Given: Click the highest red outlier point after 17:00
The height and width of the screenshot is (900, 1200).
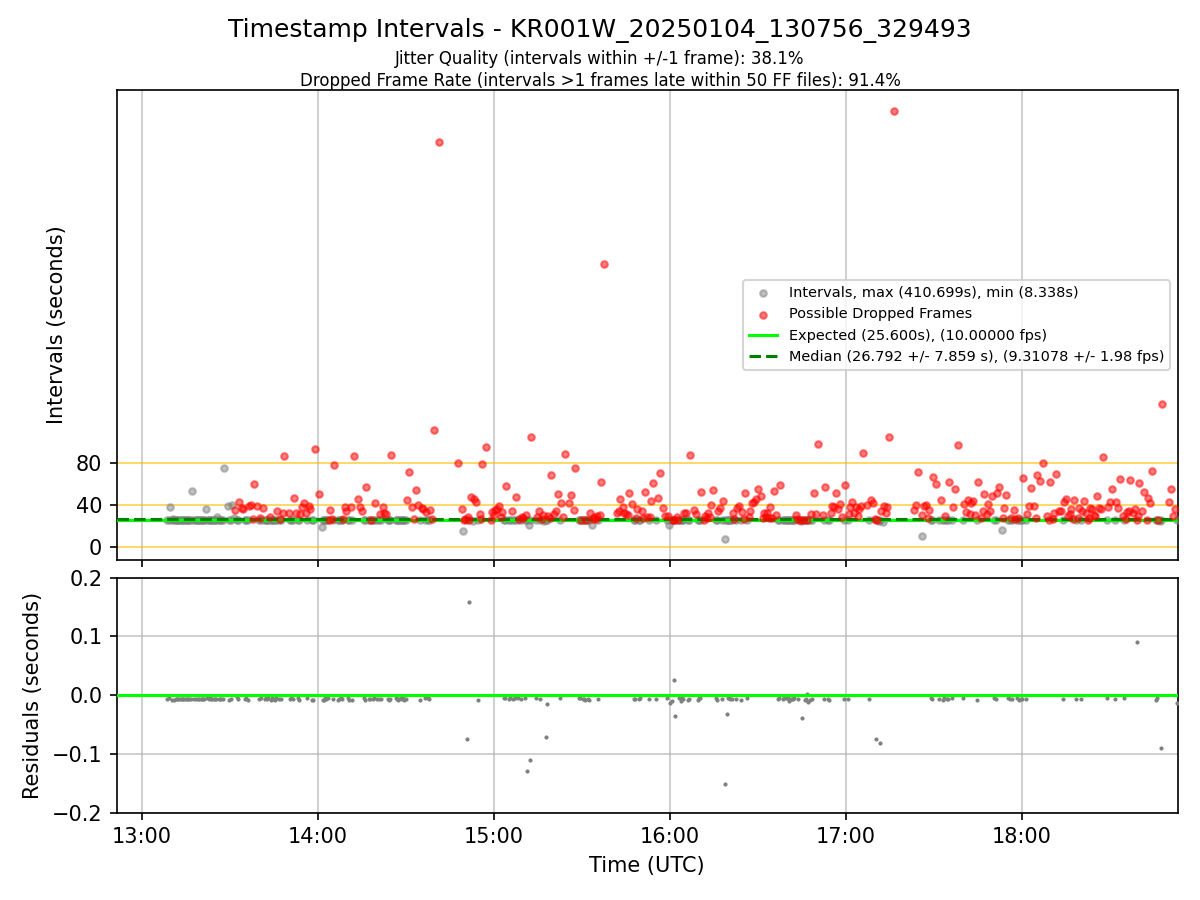Looking at the screenshot, I should tap(894, 111).
